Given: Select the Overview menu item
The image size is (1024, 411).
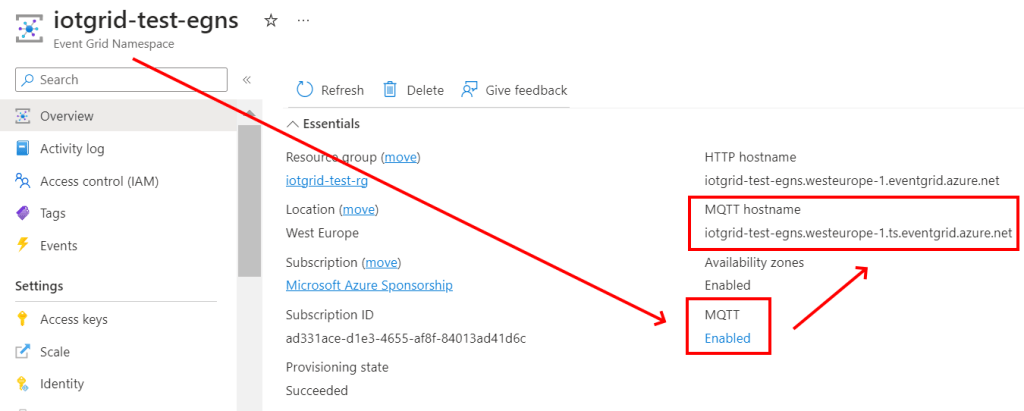Looking at the screenshot, I should (66, 116).
